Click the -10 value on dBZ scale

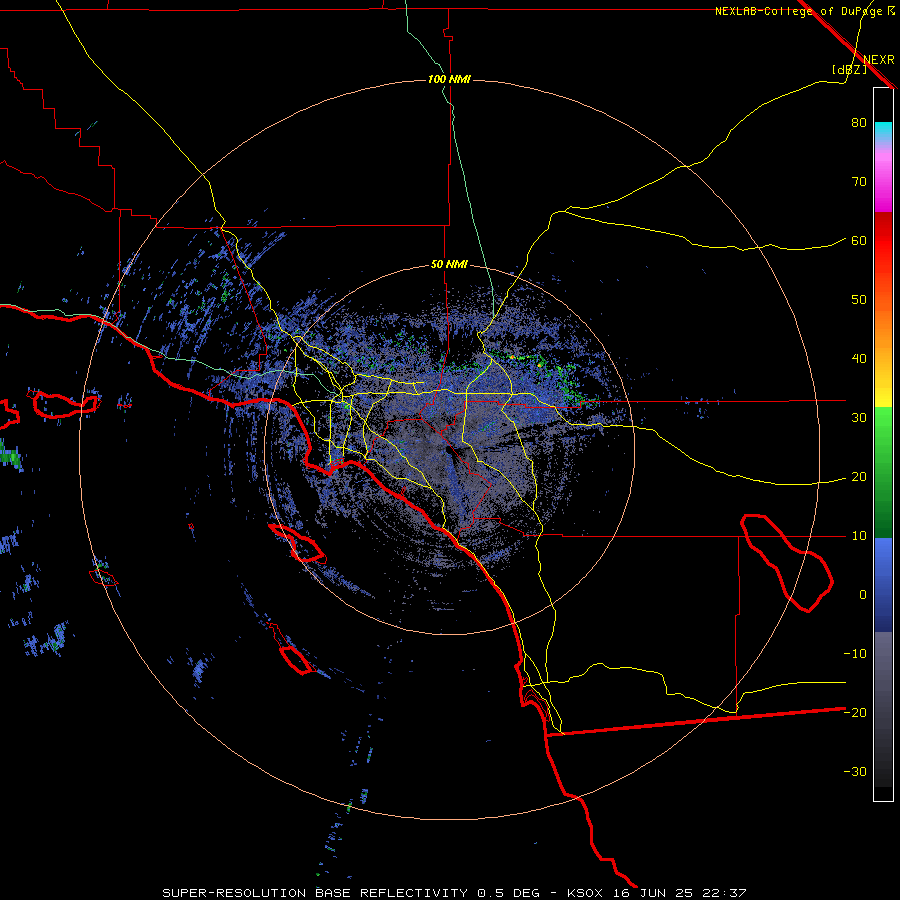coord(855,654)
